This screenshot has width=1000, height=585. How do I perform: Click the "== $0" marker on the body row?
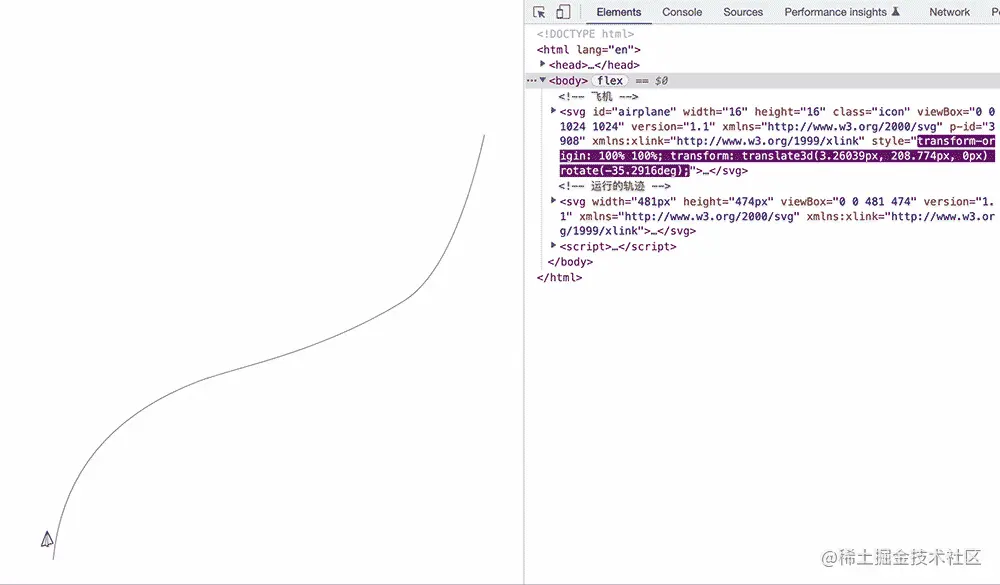tap(651, 81)
